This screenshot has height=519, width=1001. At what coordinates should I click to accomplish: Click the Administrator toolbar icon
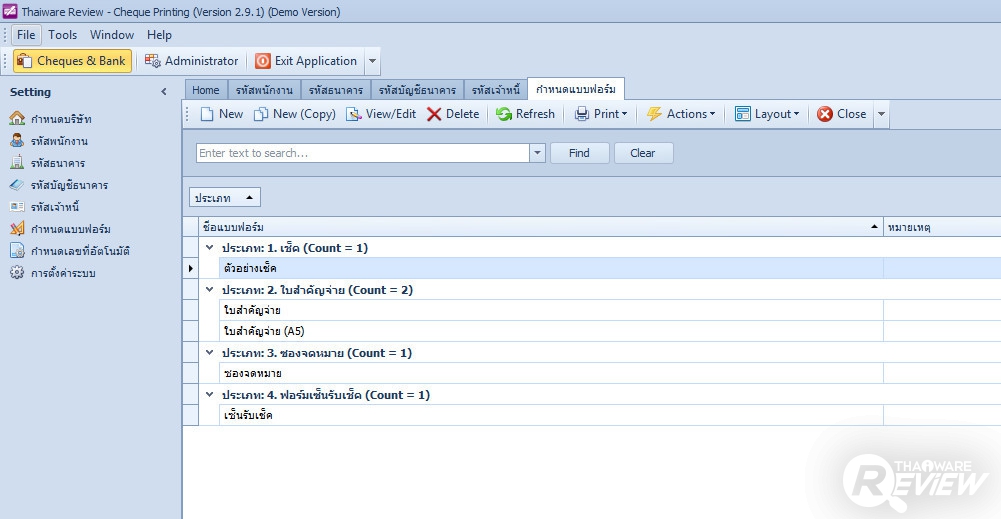[153, 61]
